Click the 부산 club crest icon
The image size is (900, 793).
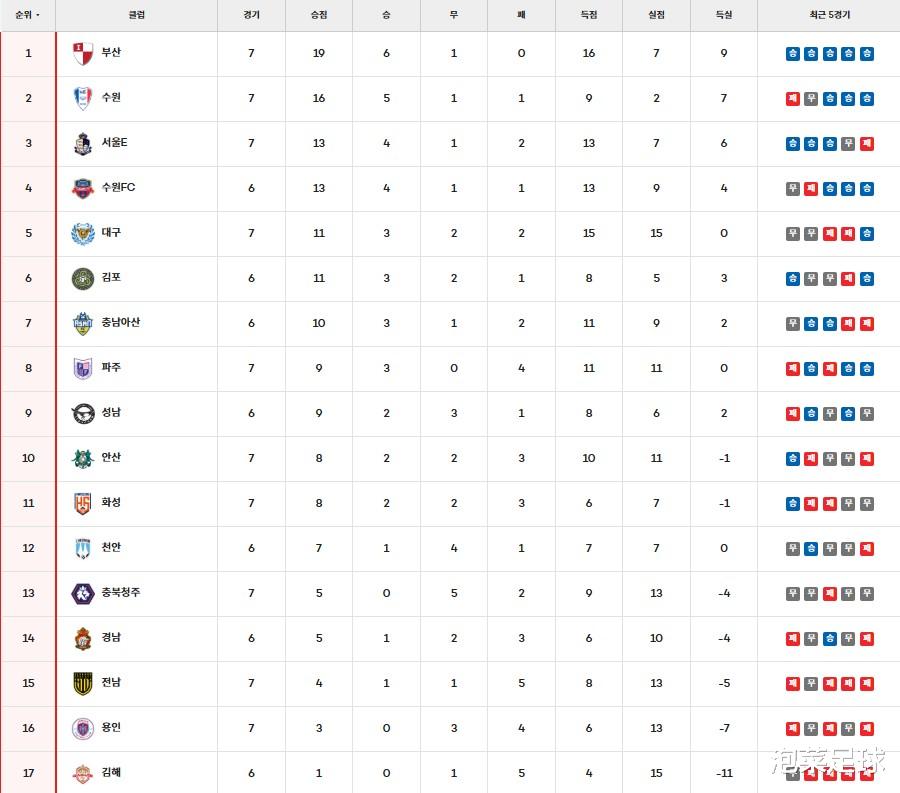pyautogui.click(x=83, y=54)
